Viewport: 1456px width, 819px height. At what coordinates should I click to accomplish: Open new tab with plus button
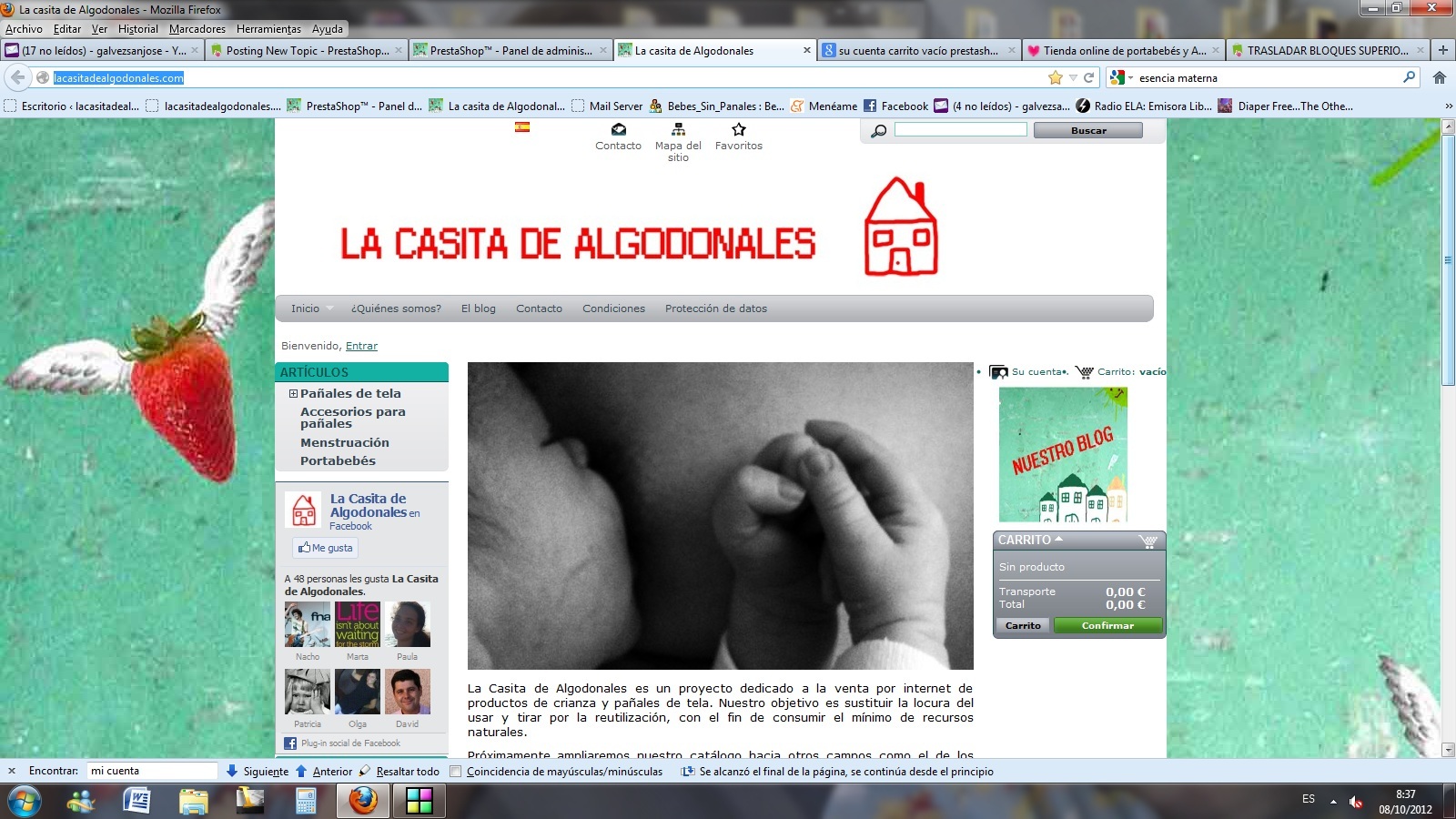tap(1442, 50)
